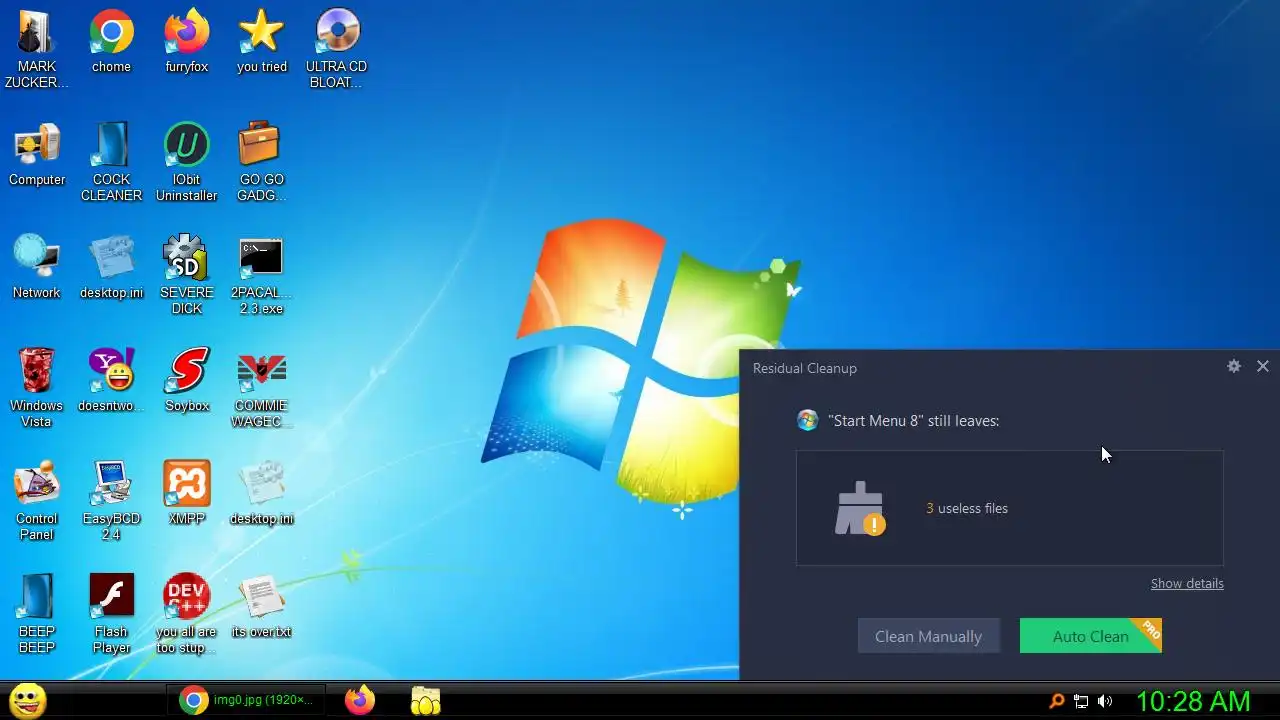Open the smiley face Start button

pyautogui.click(x=27, y=700)
